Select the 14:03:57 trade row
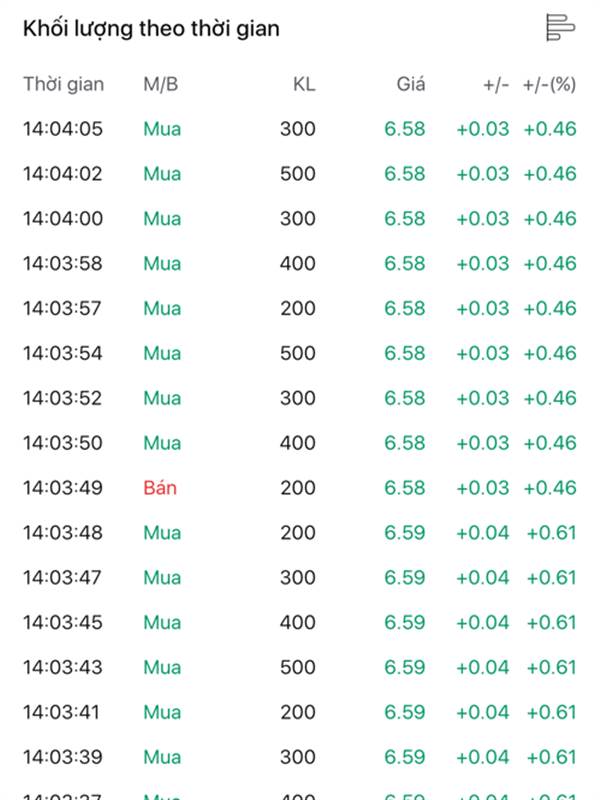 coord(300,309)
